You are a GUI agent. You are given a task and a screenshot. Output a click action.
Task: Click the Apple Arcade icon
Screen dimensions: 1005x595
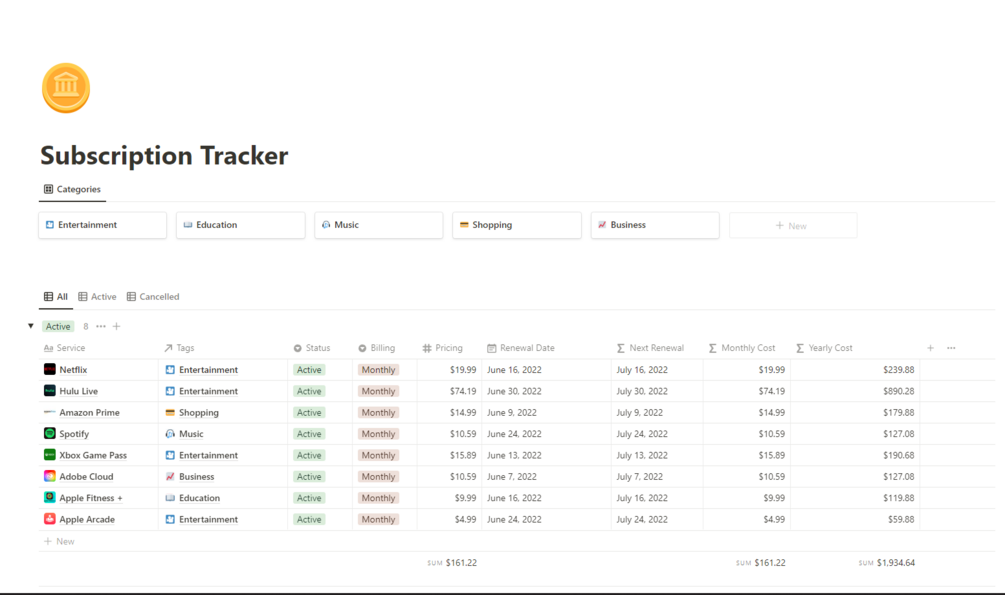[49, 519]
